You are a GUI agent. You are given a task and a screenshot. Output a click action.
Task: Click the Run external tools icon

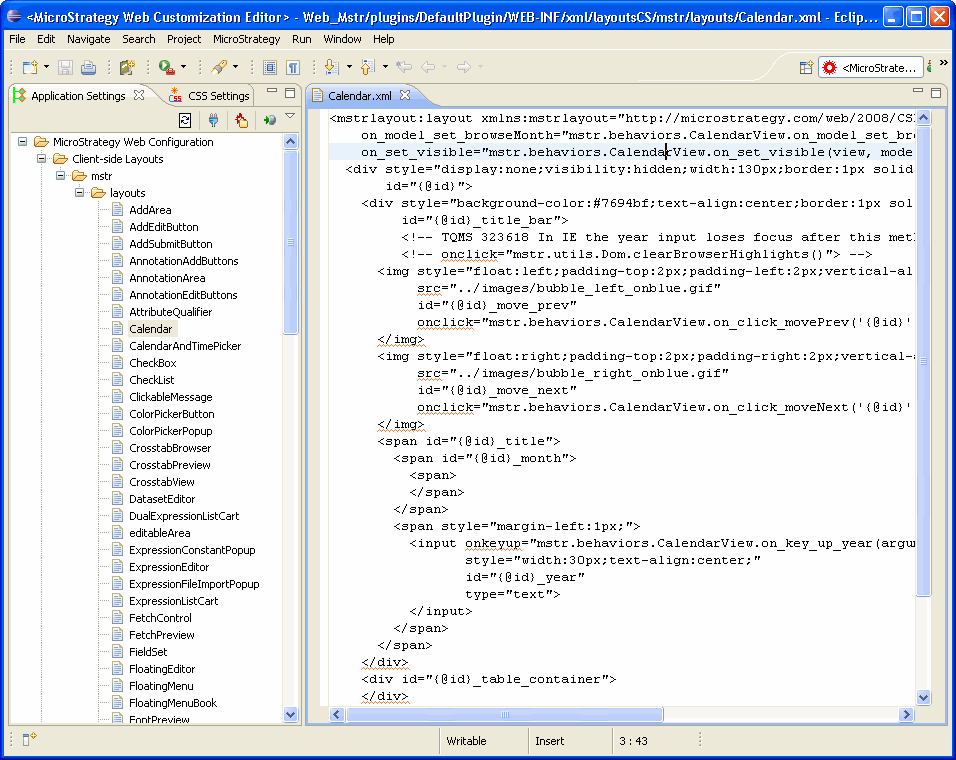coord(166,67)
